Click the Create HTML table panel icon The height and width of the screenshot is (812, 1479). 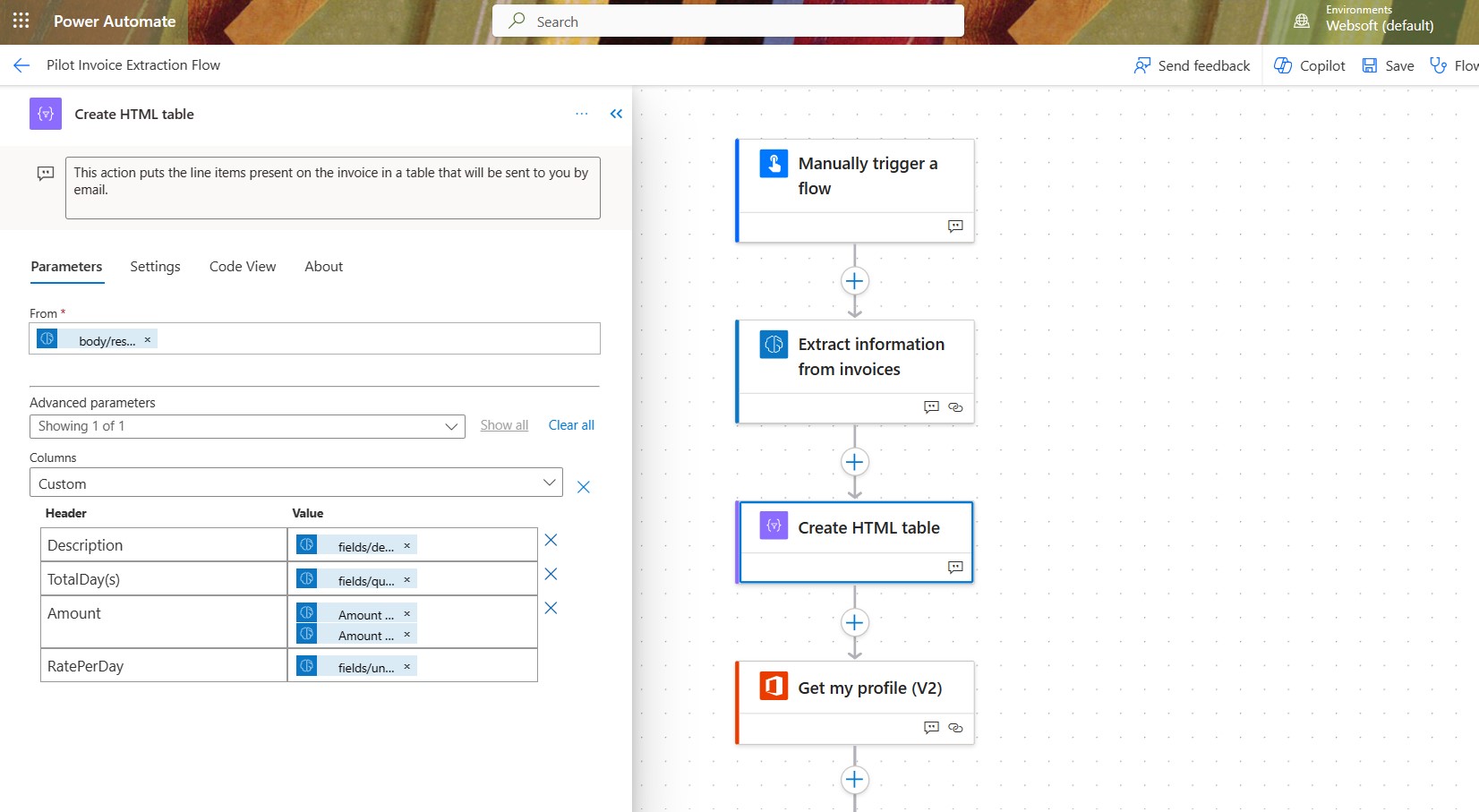pos(46,114)
